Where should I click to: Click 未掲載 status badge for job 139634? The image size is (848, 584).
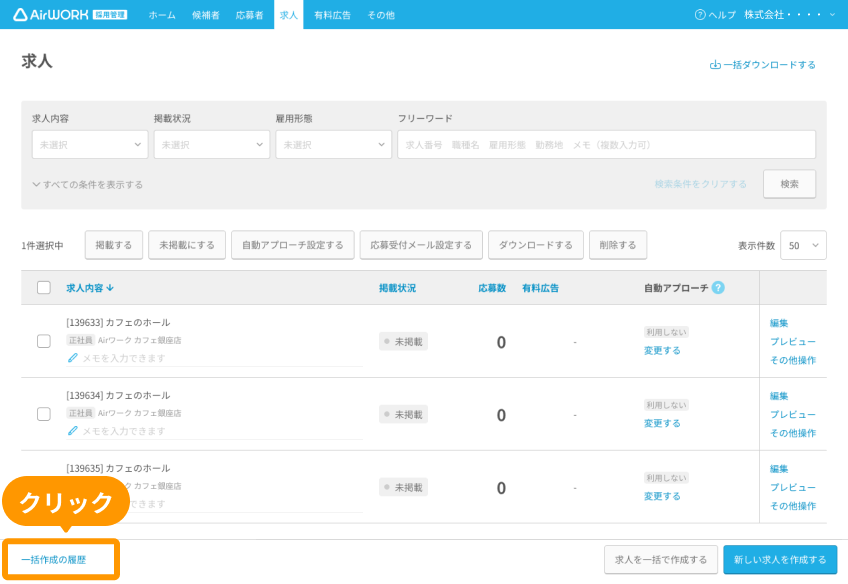pyautogui.click(x=403, y=415)
